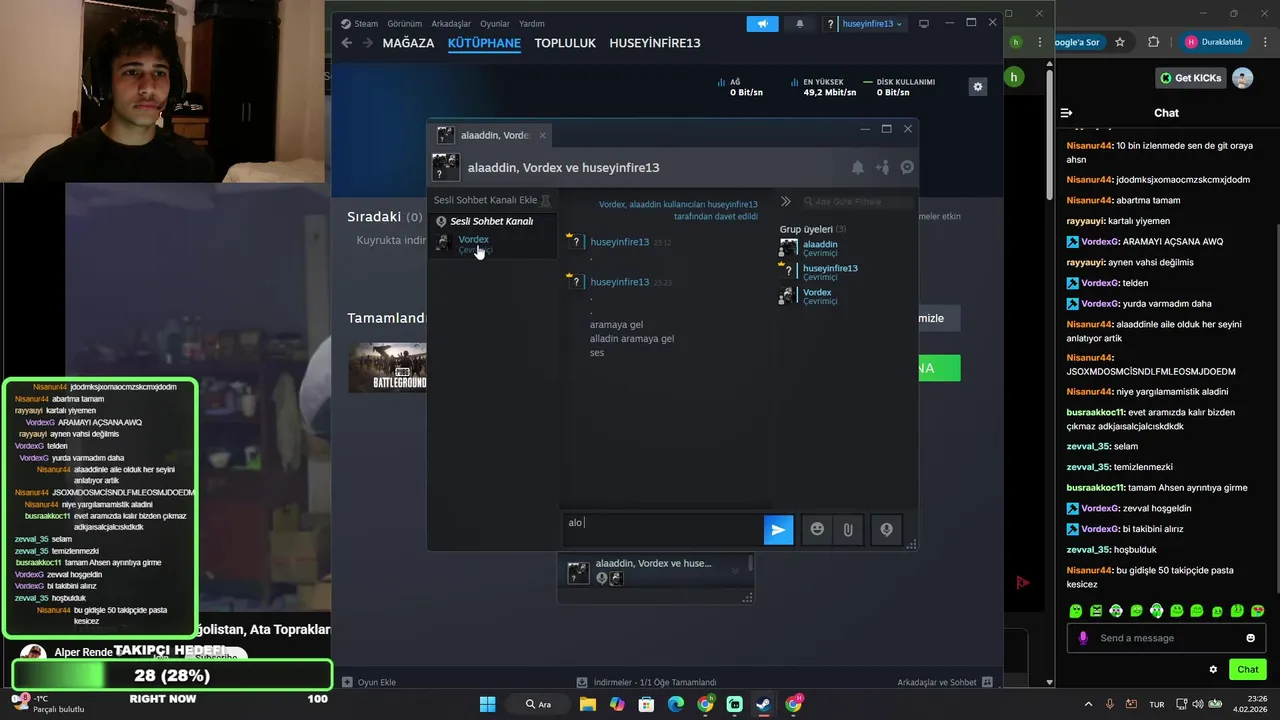Open Steam notifications bell
Screen dimensions: 1280x720
click(x=799, y=24)
